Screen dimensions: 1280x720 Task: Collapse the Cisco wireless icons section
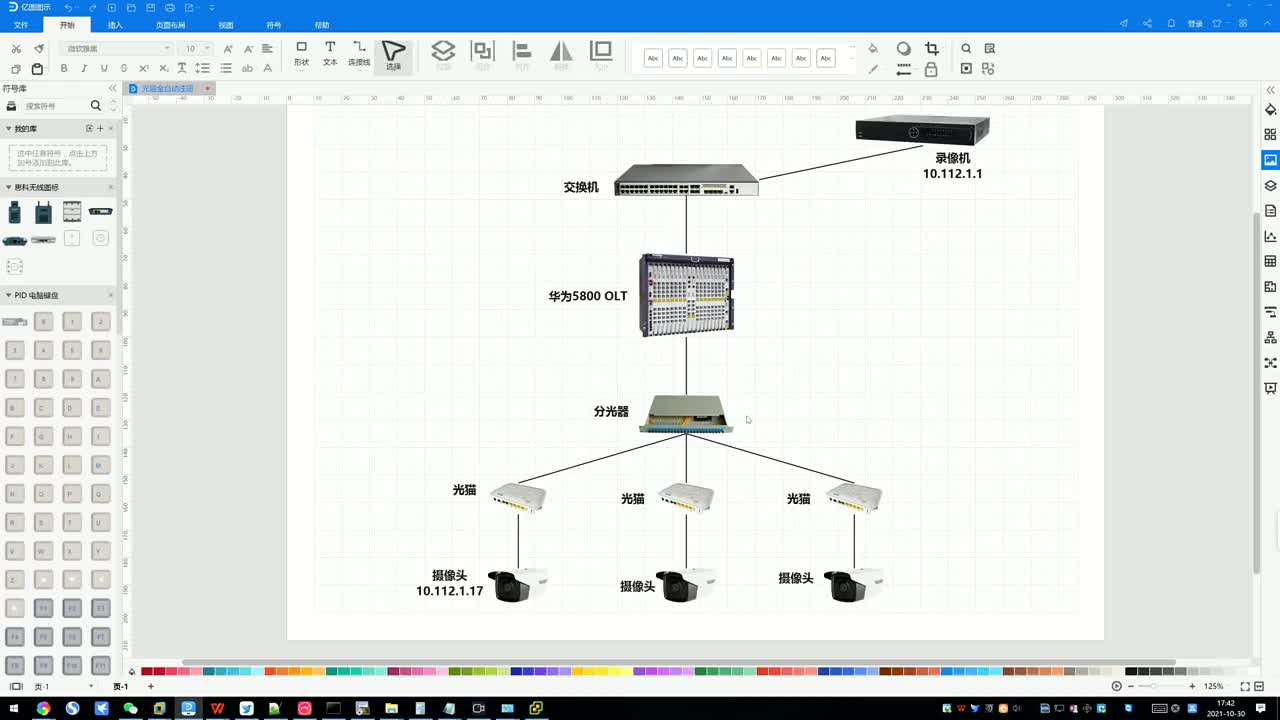[x=8, y=187]
